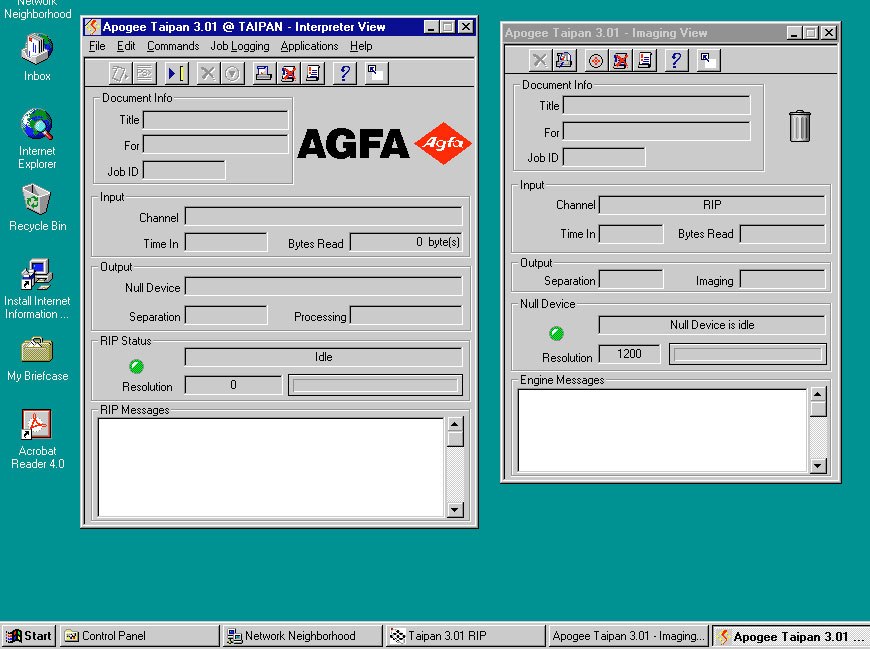Image resolution: width=870 pixels, height=649 pixels.
Task: Click the Engine Messages scroll up arrow
Action: click(818, 394)
